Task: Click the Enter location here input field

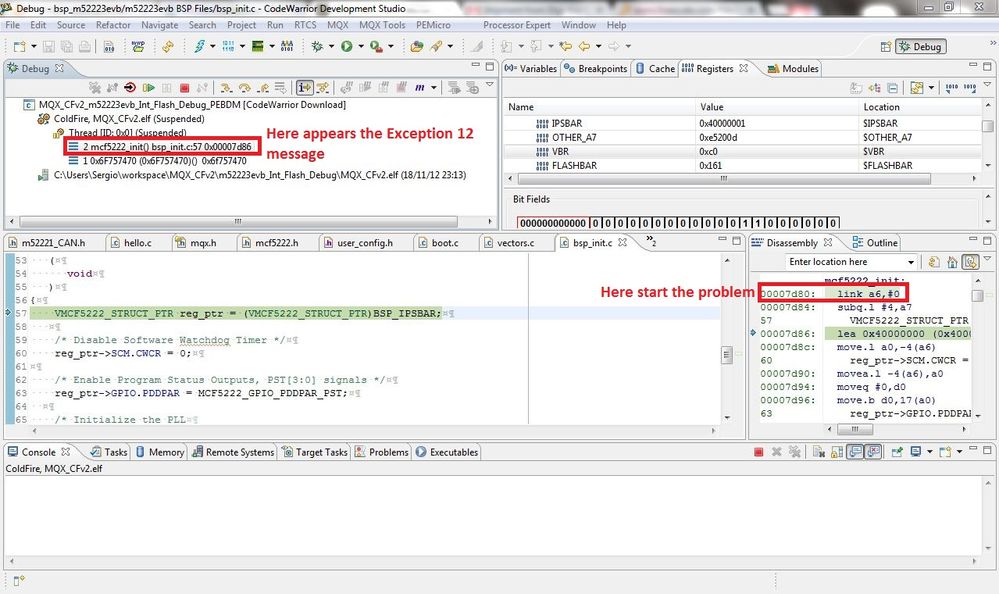Action: [x=845, y=262]
